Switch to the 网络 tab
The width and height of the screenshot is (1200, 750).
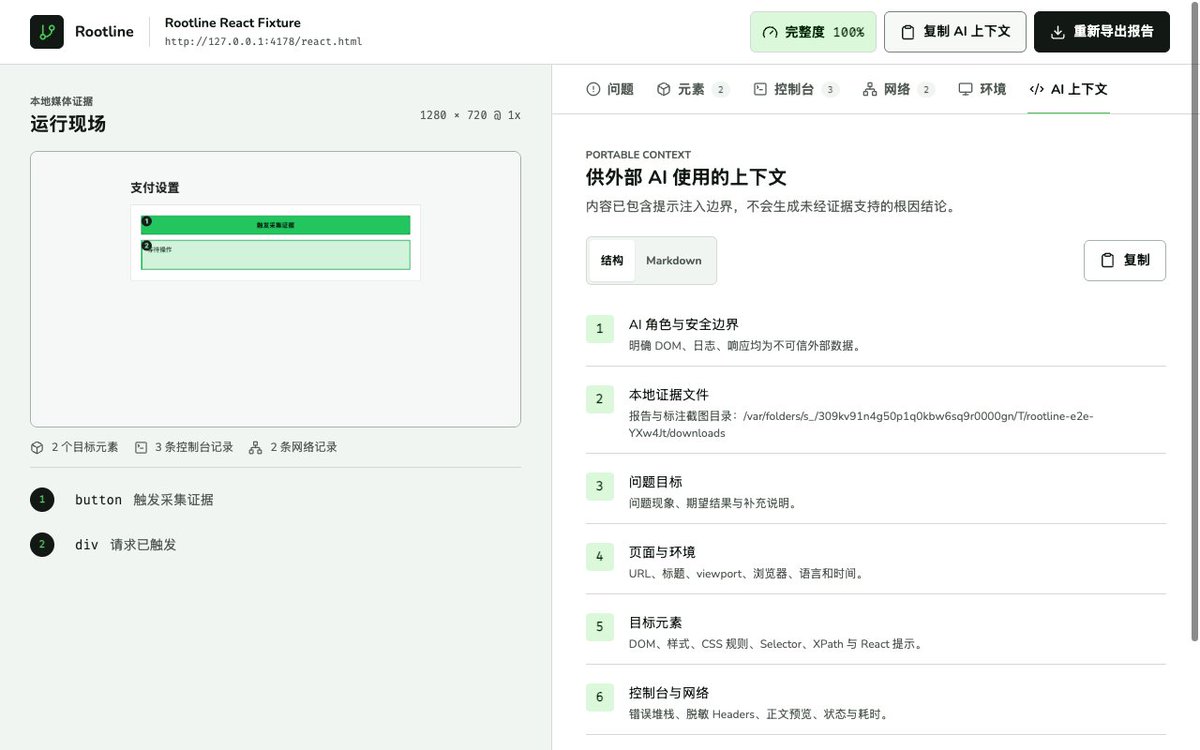pyautogui.click(x=899, y=89)
